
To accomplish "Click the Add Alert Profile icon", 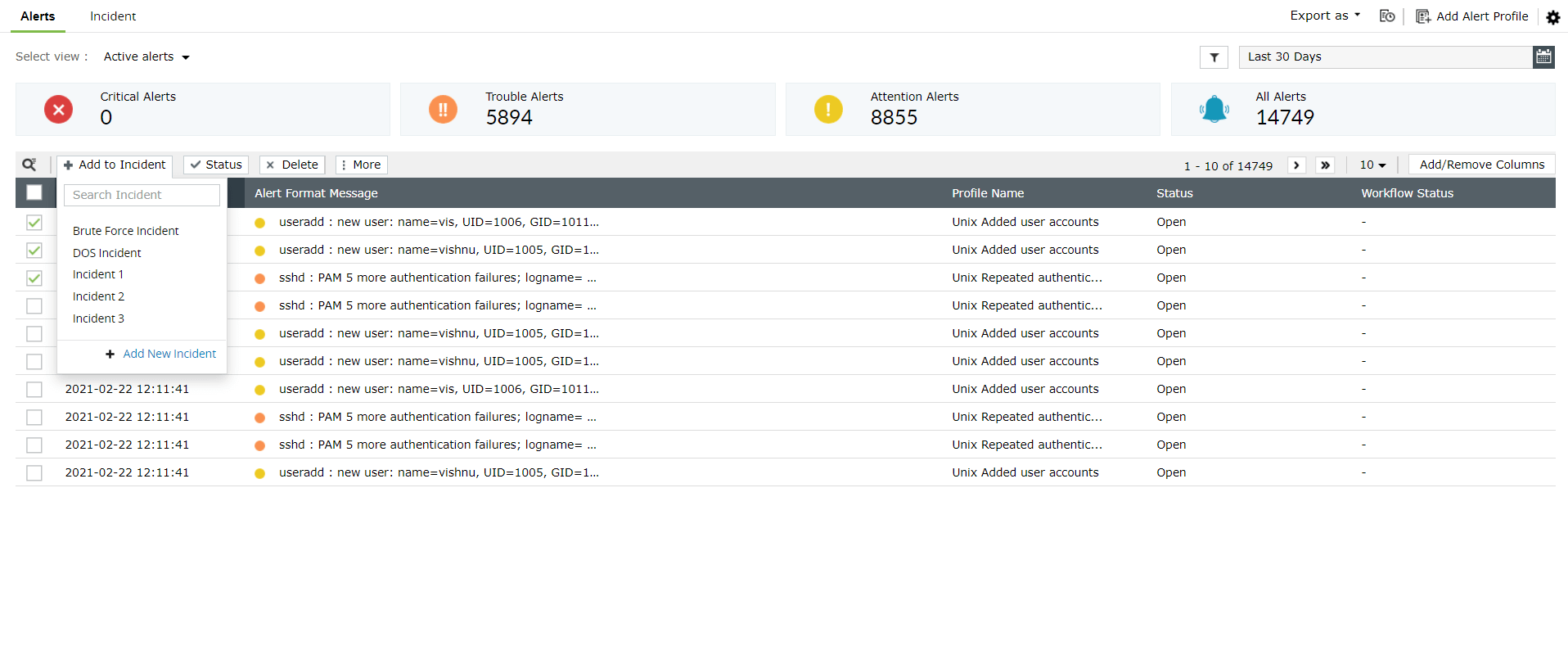I will [x=1423, y=16].
